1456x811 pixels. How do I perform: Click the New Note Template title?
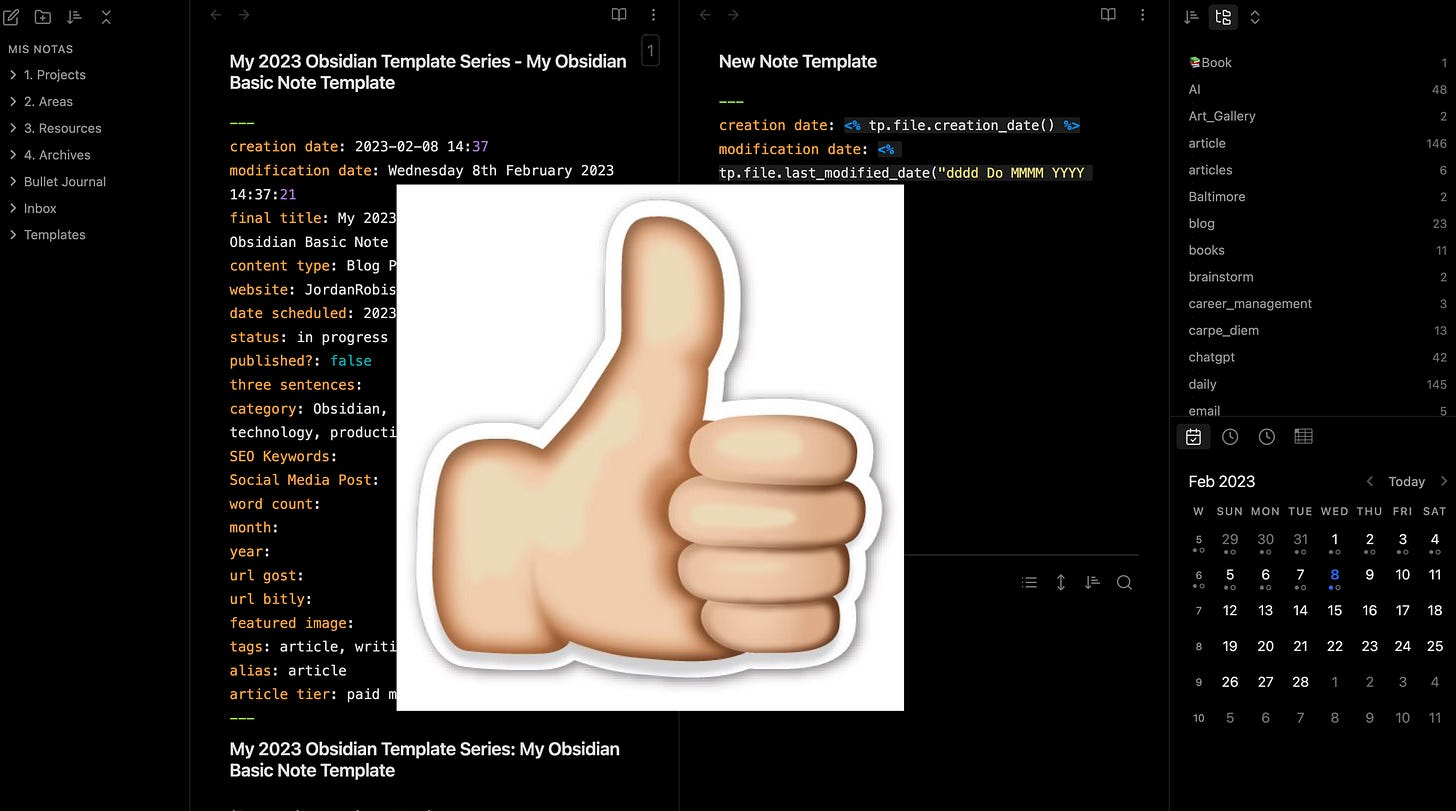798,61
